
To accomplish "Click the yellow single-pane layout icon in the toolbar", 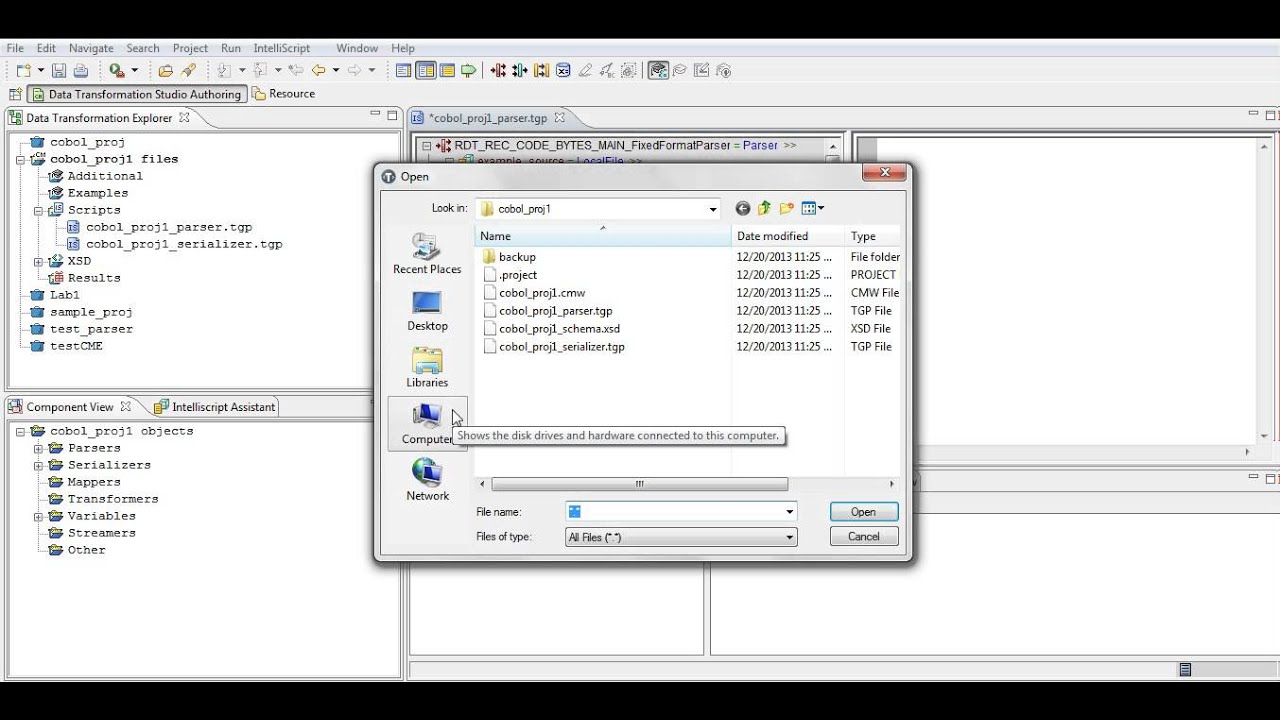I will click(x=447, y=70).
